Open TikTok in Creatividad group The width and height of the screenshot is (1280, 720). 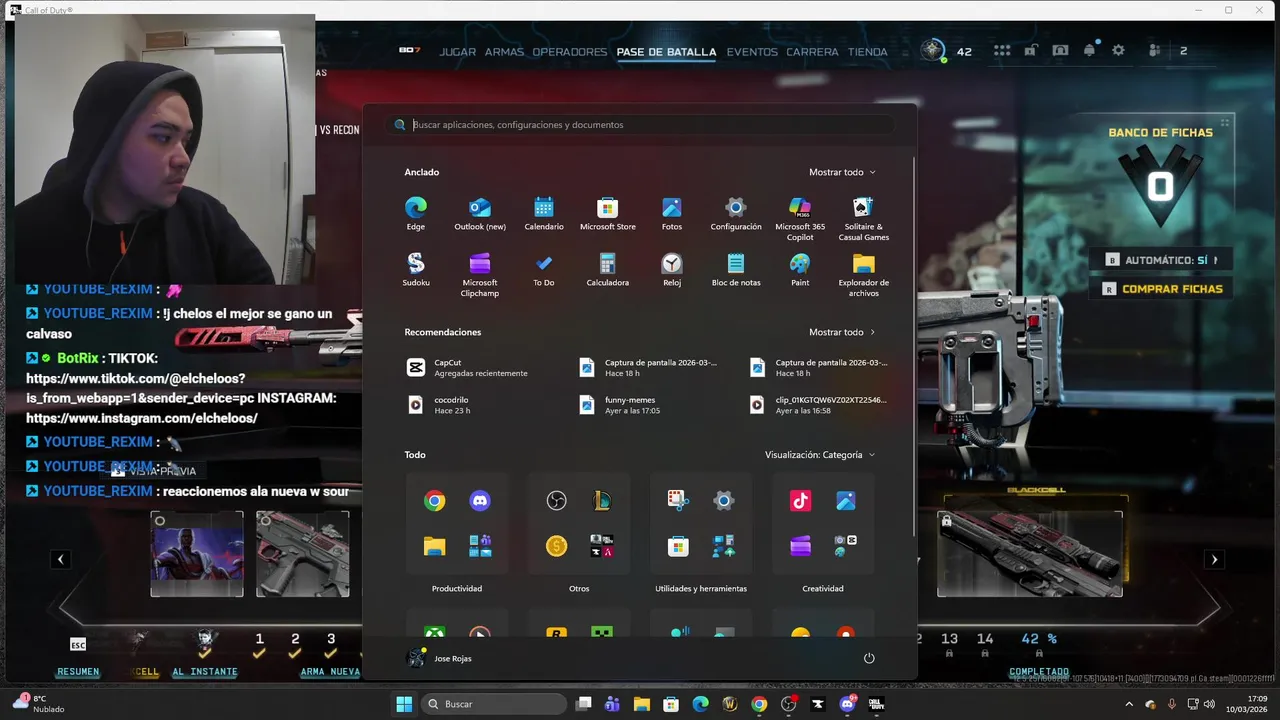tap(800, 501)
